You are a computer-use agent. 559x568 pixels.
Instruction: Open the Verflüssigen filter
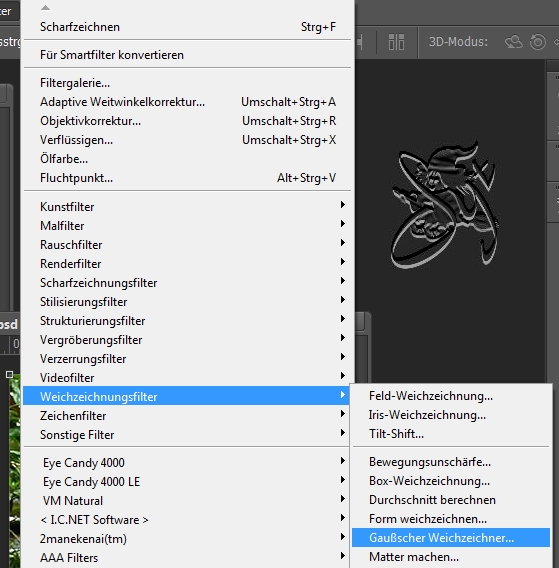click(187, 140)
